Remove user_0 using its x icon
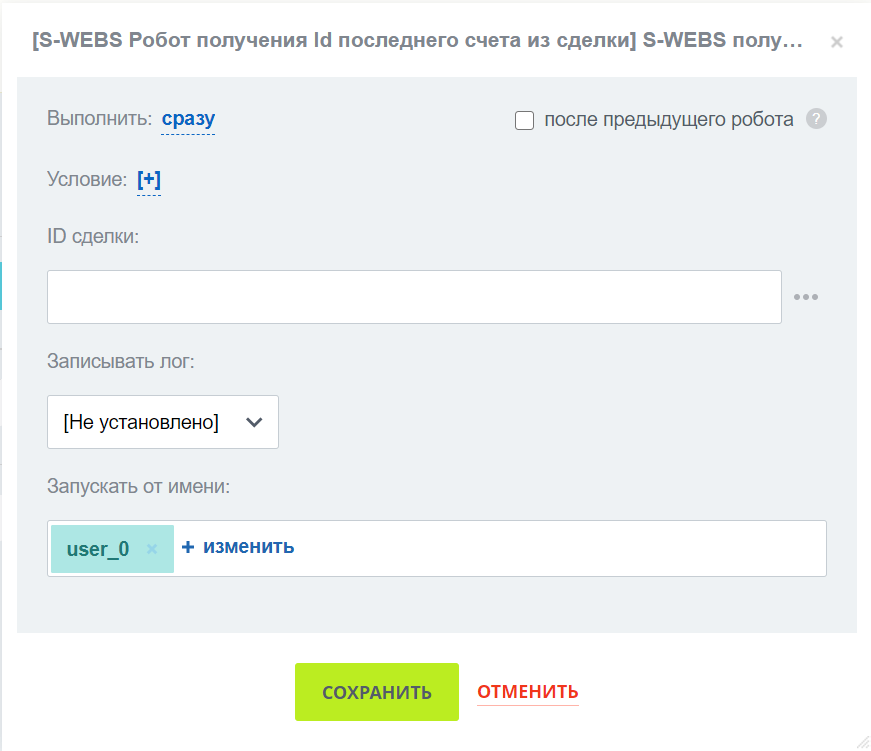 152,549
